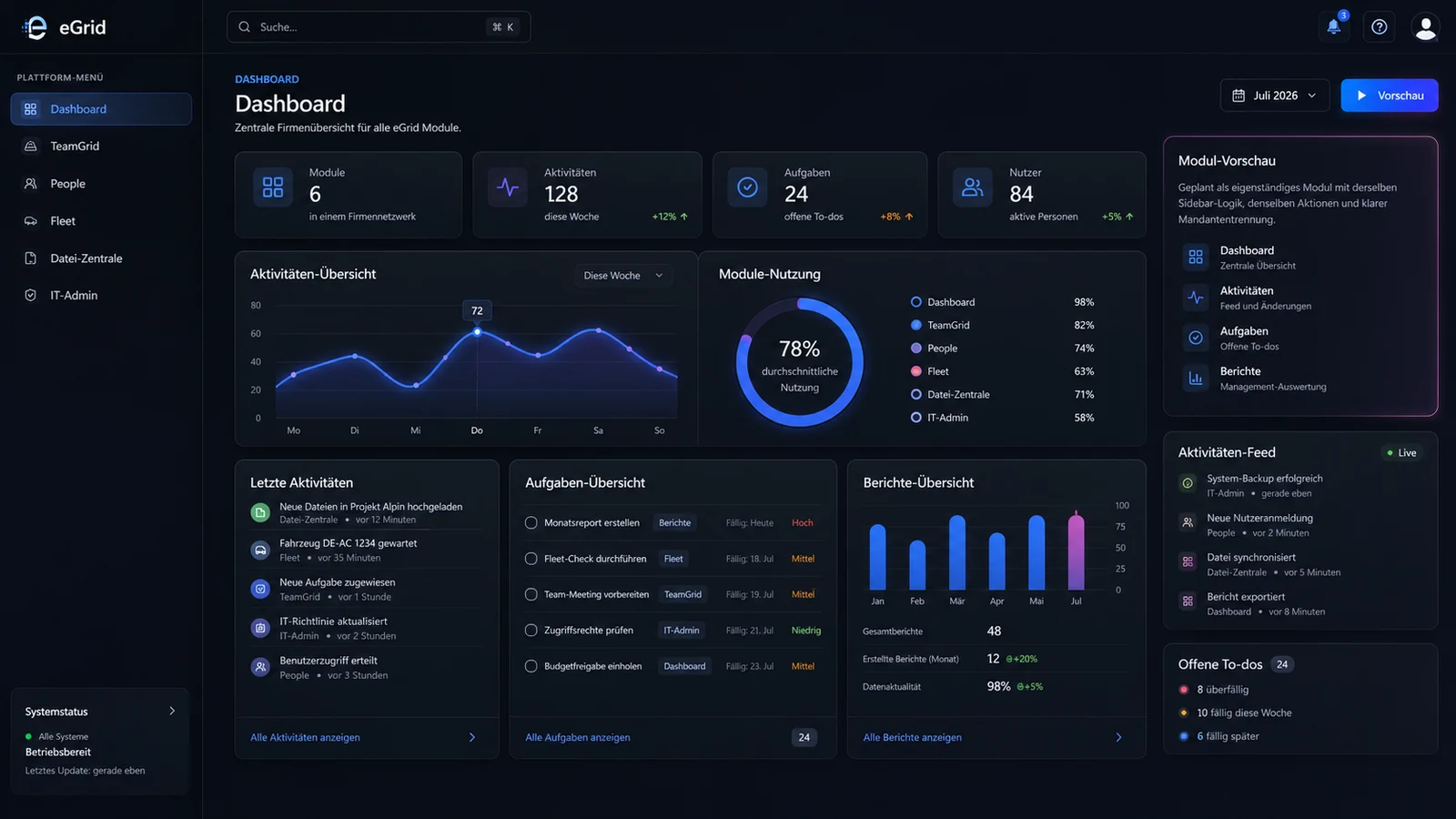Click the Neue Aufgabe zugewiesen icon
The width and height of the screenshot is (1456, 819).
click(x=260, y=589)
